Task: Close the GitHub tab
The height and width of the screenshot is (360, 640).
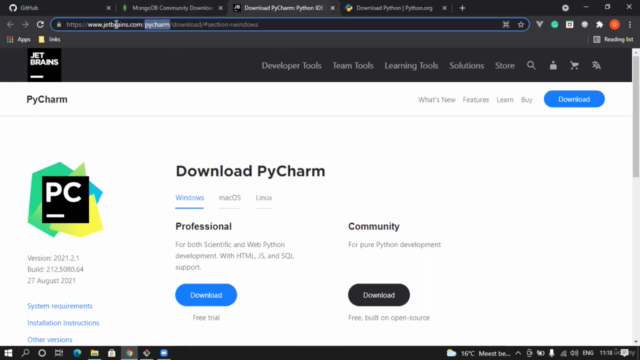Action: (x=109, y=8)
